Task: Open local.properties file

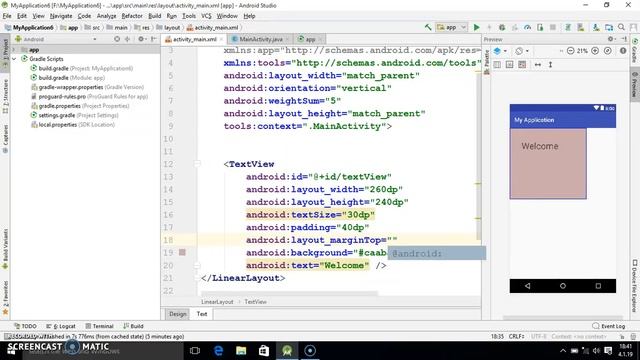Action: pos(73,124)
